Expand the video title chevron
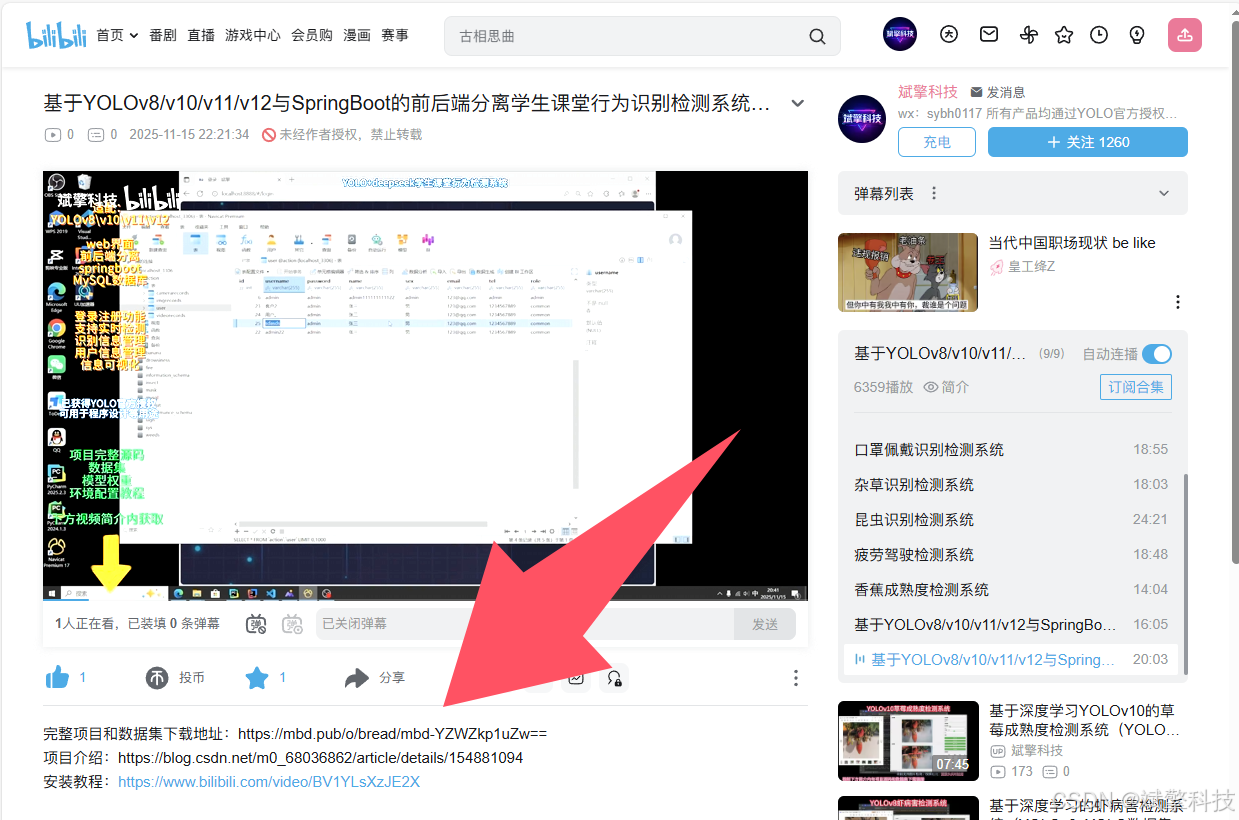The image size is (1239, 820). [797, 103]
